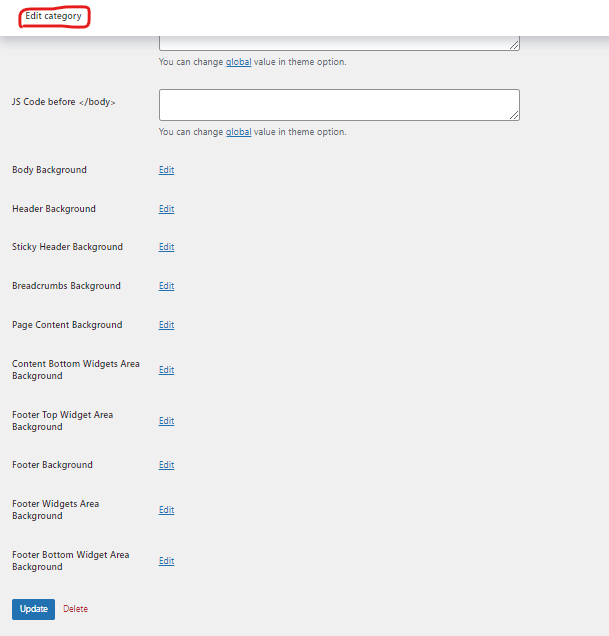
Task: Click the Update button
Action: coord(33,609)
